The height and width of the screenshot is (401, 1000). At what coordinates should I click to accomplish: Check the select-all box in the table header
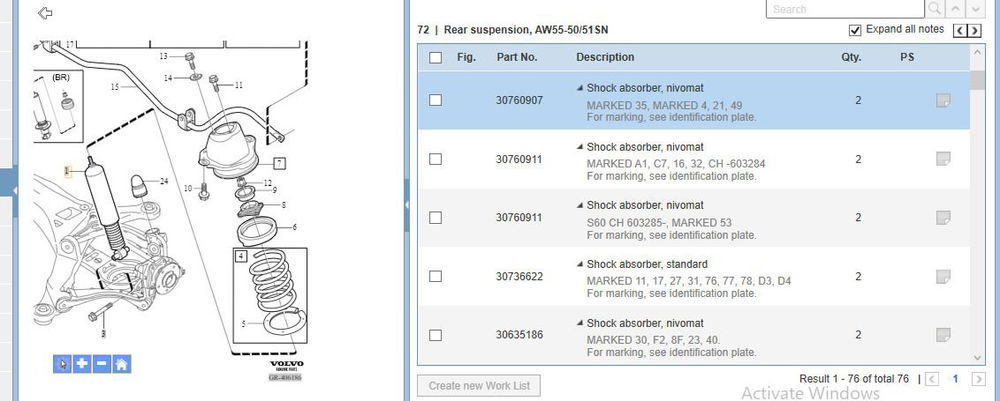(x=436, y=57)
